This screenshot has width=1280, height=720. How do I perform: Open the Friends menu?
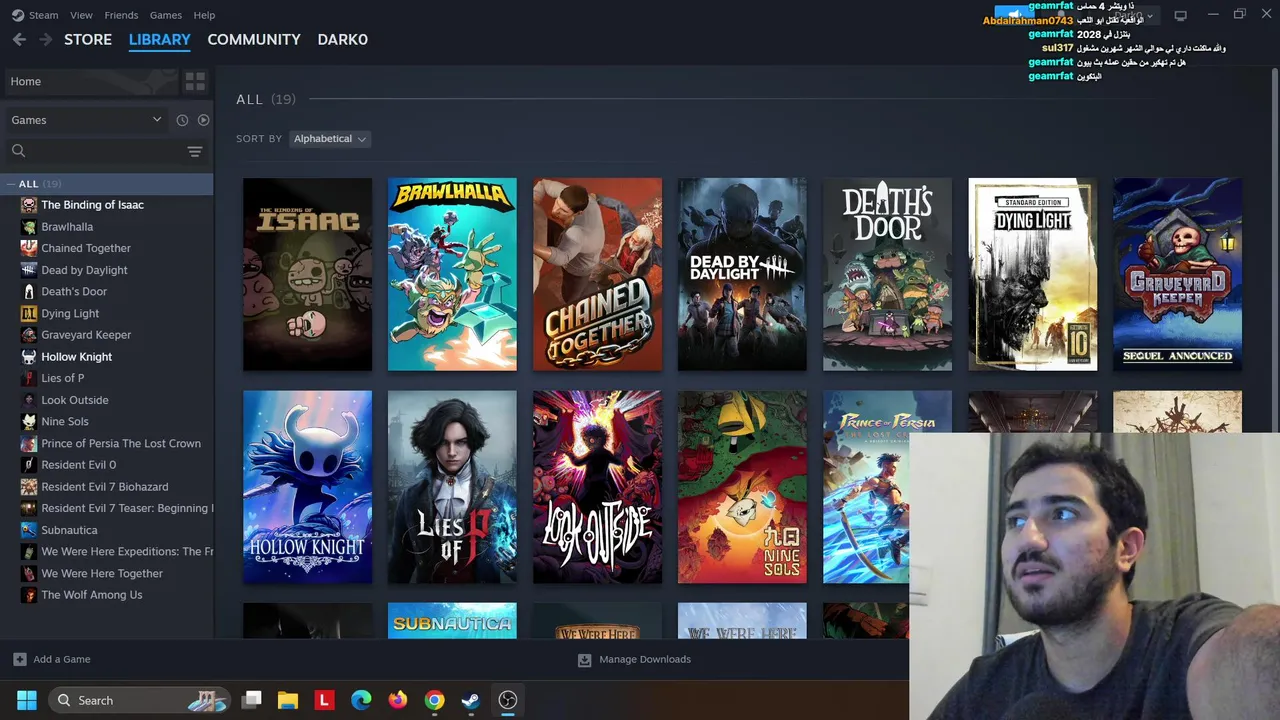(121, 15)
